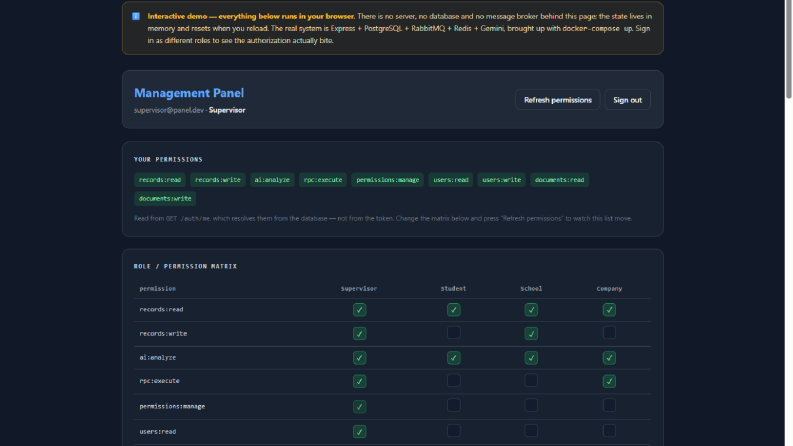Click the Company column header
Screen dimensions: 793x446
tap(609, 289)
